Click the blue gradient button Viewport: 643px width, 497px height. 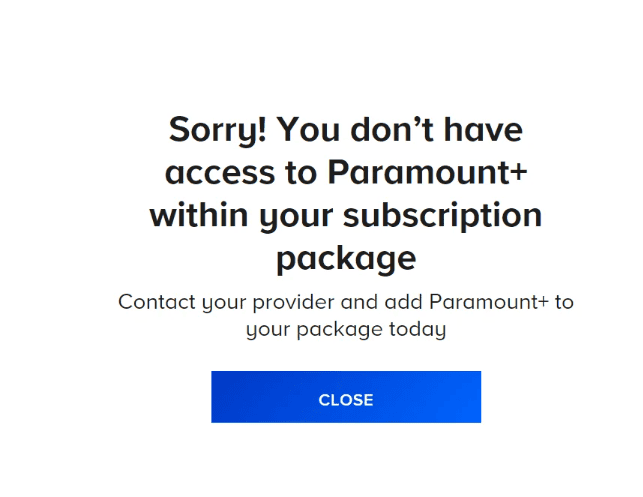click(x=346, y=397)
